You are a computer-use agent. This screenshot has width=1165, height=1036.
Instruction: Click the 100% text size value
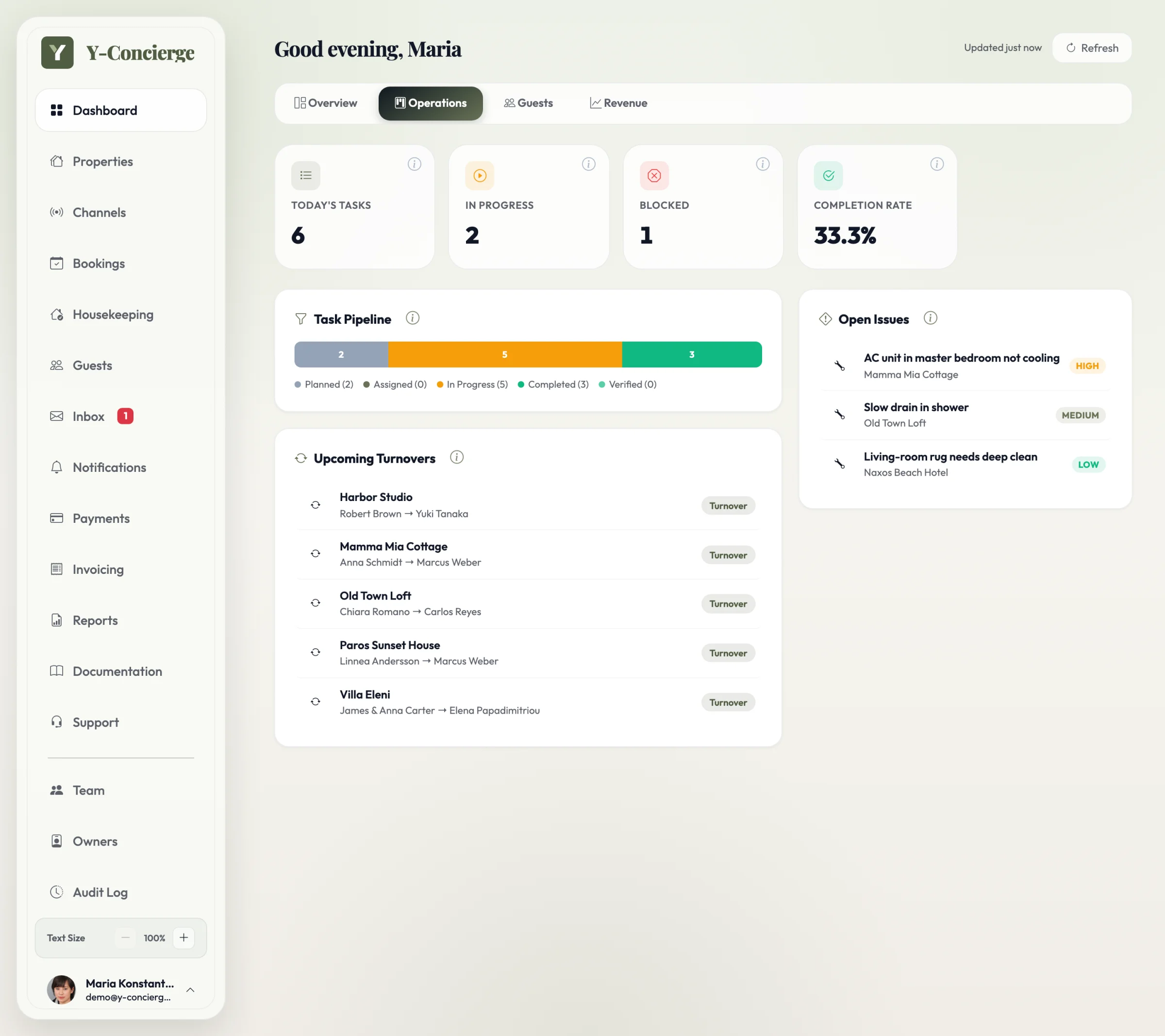[x=154, y=938]
